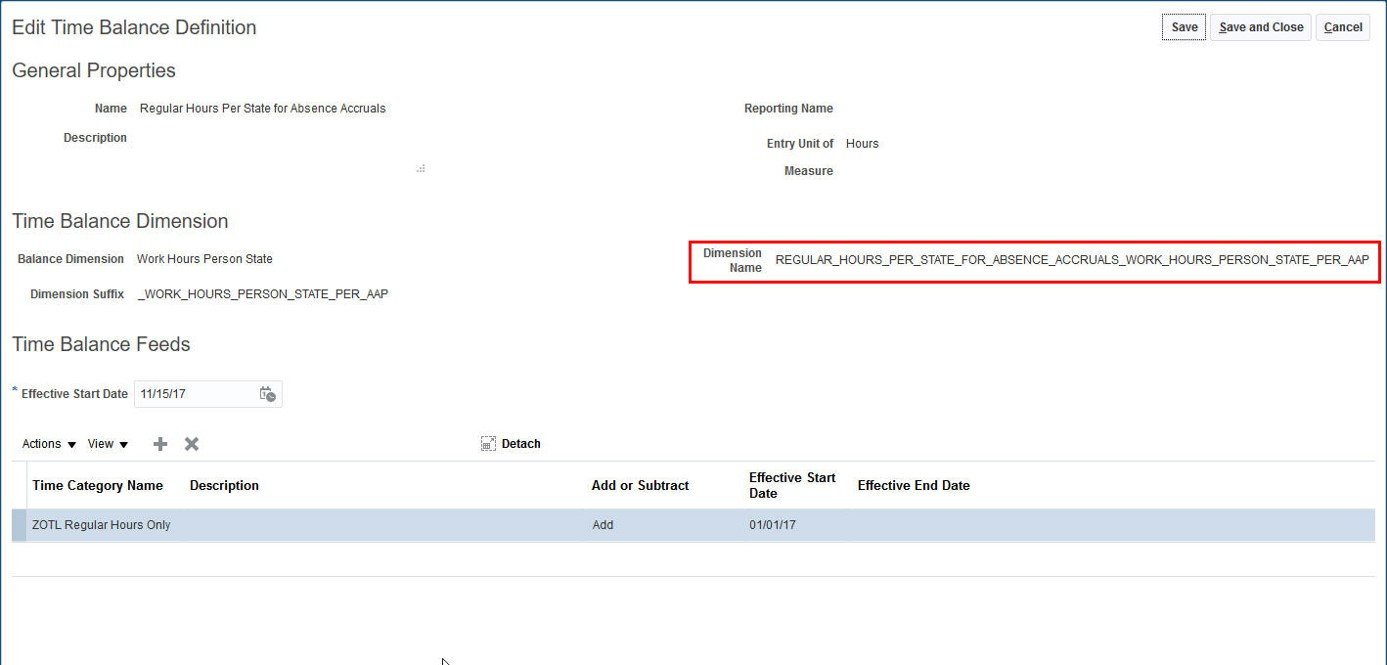Expand the Description text area resize handle
Image resolution: width=1387 pixels, height=665 pixels.
(421, 167)
